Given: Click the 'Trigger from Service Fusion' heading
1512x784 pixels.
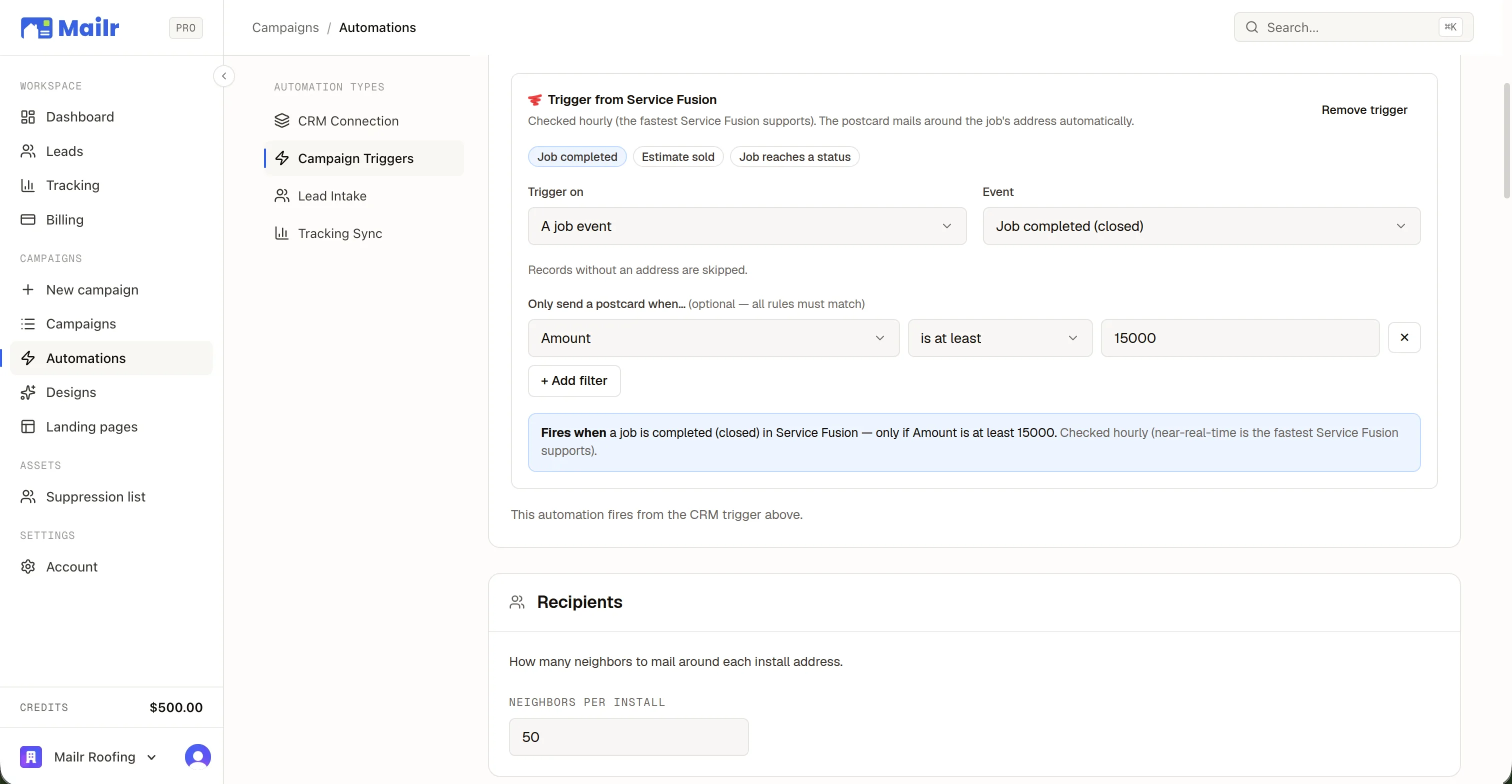Looking at the screenshot, I should [x=632, y=100].
